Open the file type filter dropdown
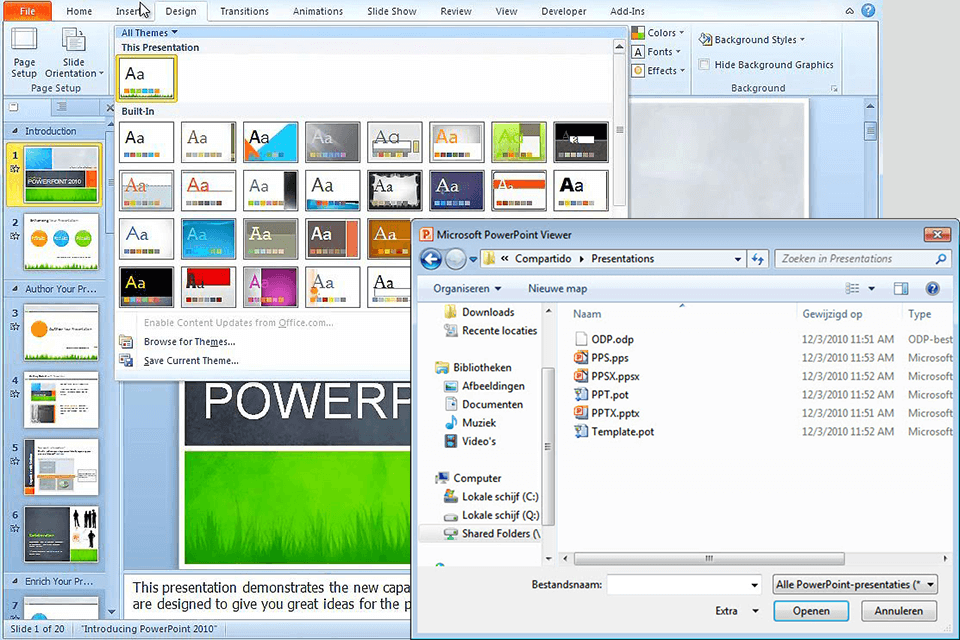 pos(855,583)
